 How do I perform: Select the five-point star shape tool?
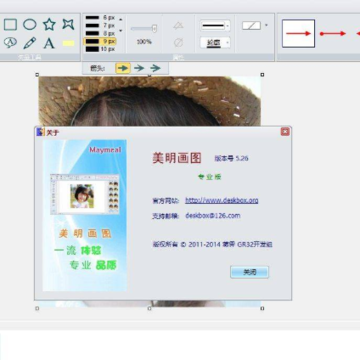(x=49, y=25)
